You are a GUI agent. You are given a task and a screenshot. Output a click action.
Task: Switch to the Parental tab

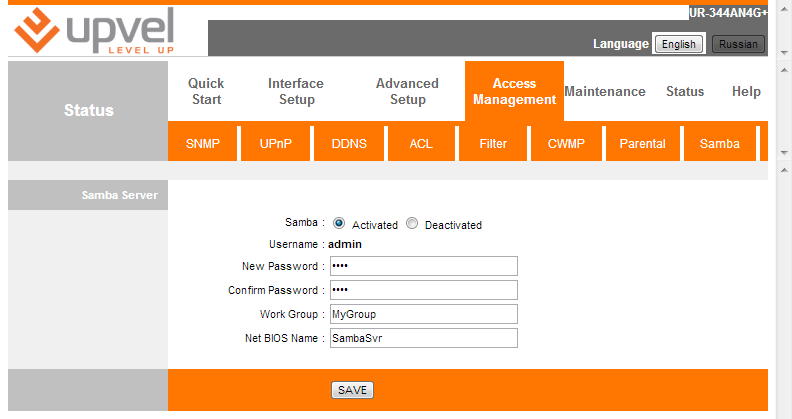point(642,143)
